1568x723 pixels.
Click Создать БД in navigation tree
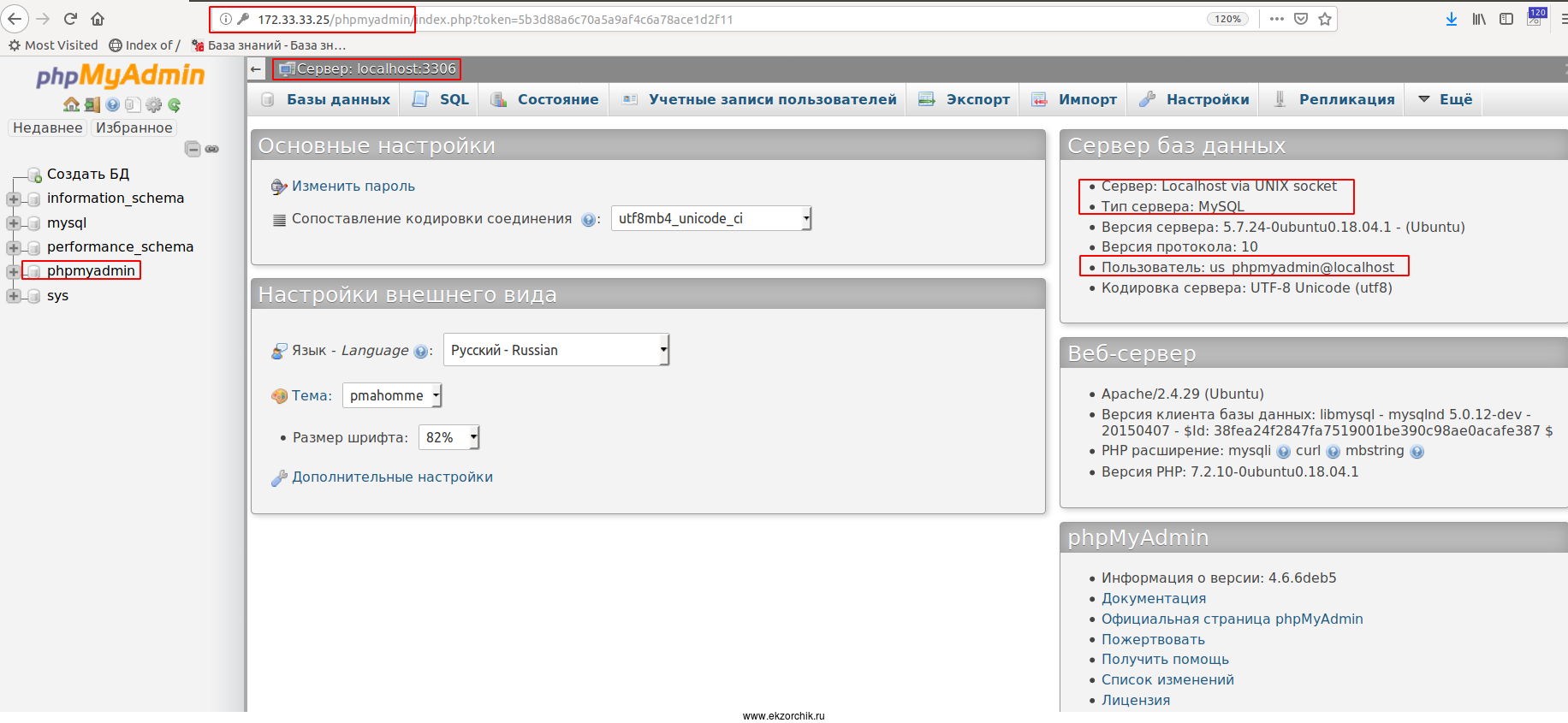tap(87, 174)
